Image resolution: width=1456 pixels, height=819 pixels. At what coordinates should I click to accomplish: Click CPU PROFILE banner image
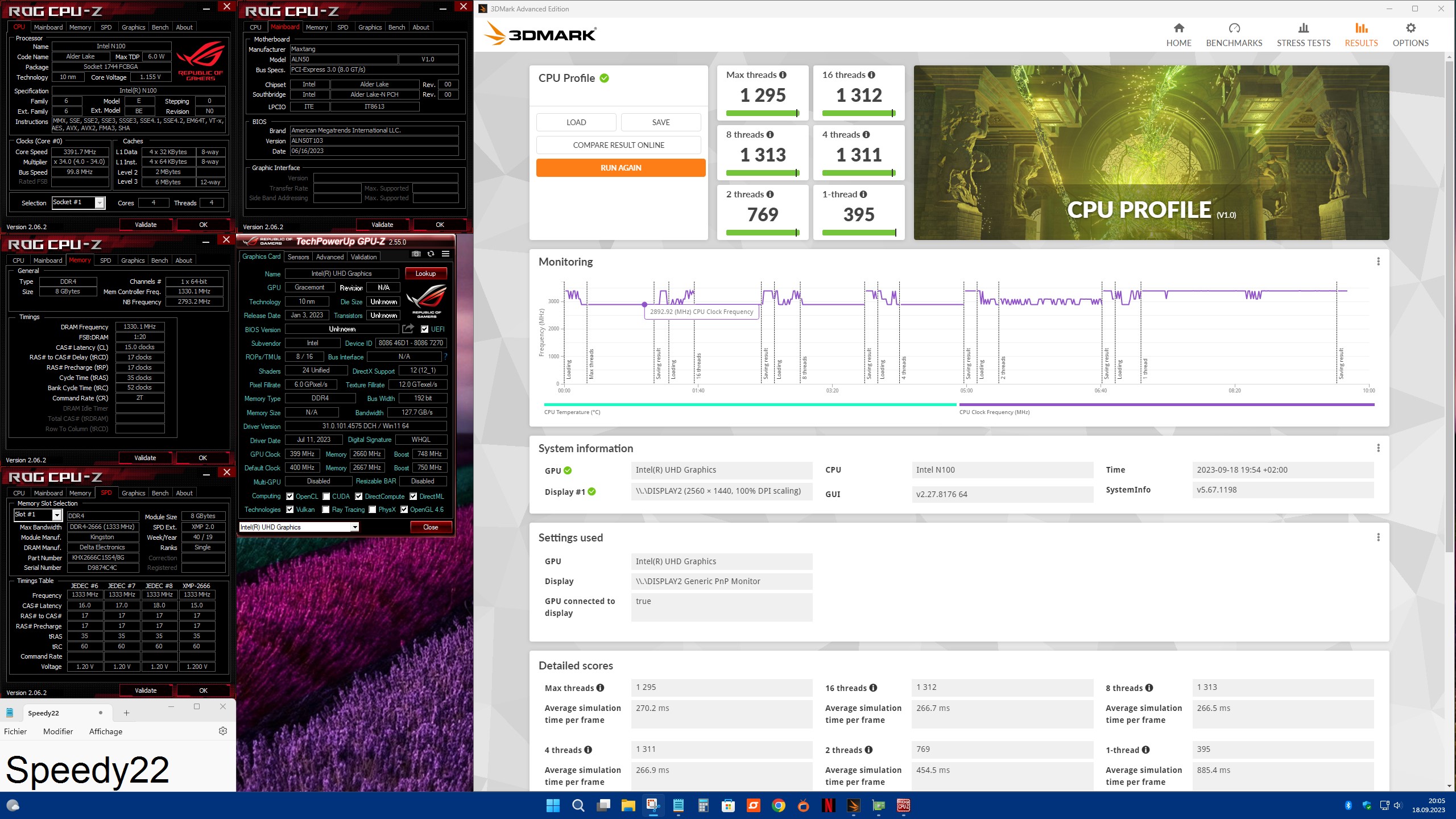(1151, 152)
